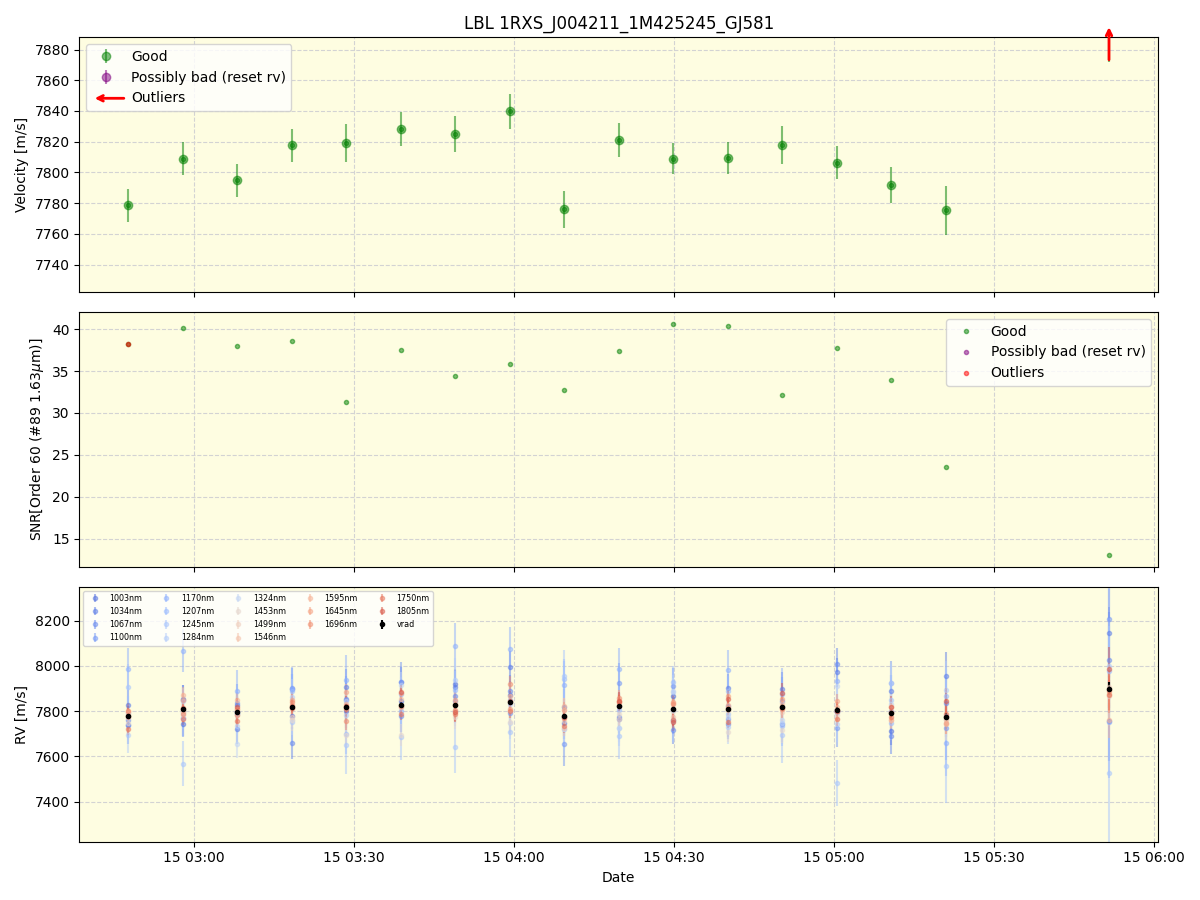
Task: Click the 15 tick on the SNR axis
Action: coord(61,540)
